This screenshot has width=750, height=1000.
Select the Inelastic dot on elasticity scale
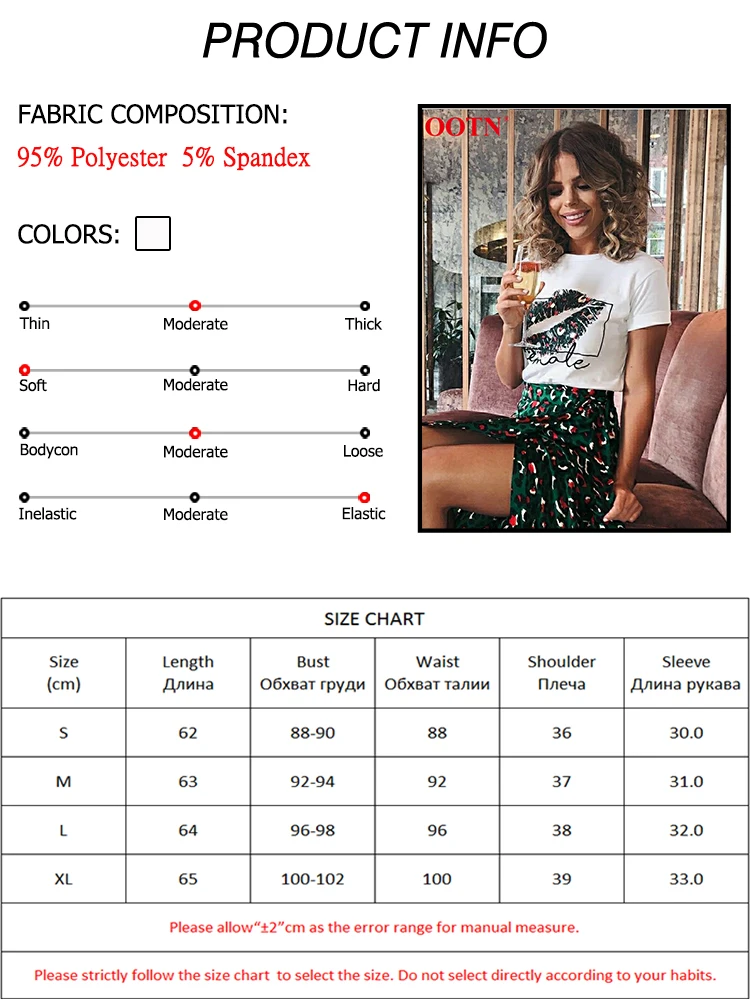[24, 497]
